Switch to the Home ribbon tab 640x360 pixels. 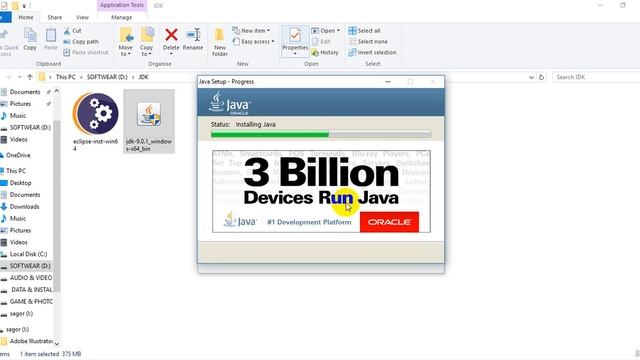point(26,17)
